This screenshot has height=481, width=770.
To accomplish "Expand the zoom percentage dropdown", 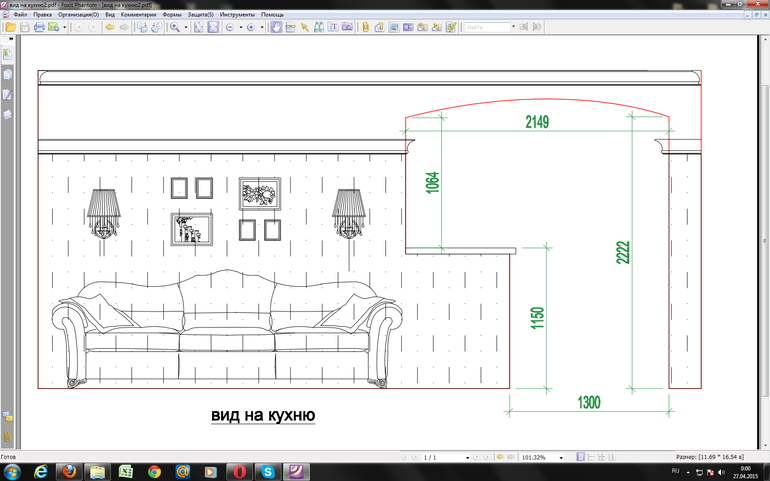I will point(562,457).
